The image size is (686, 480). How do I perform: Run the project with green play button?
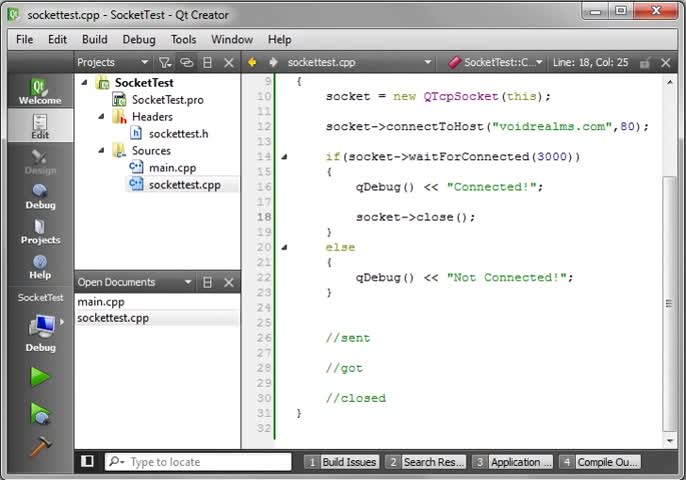click(40, 377)
